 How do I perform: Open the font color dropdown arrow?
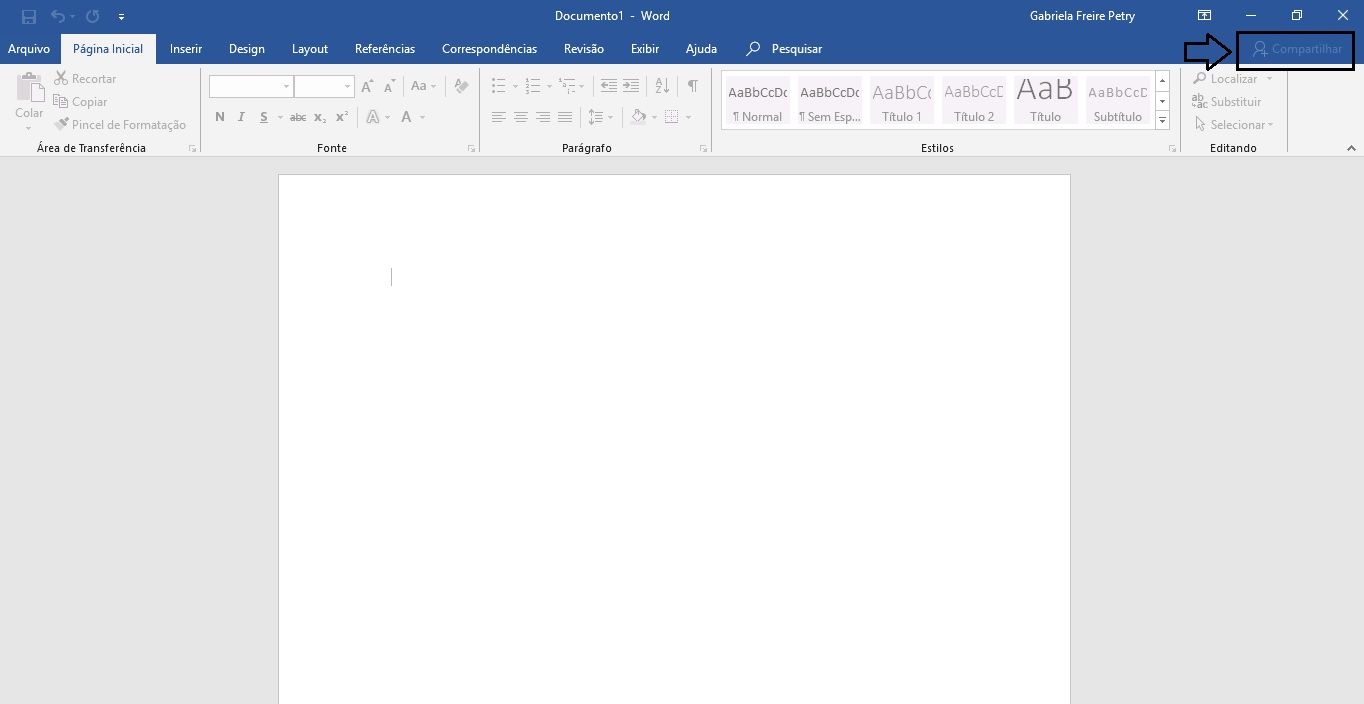click(x=423, y=117)
